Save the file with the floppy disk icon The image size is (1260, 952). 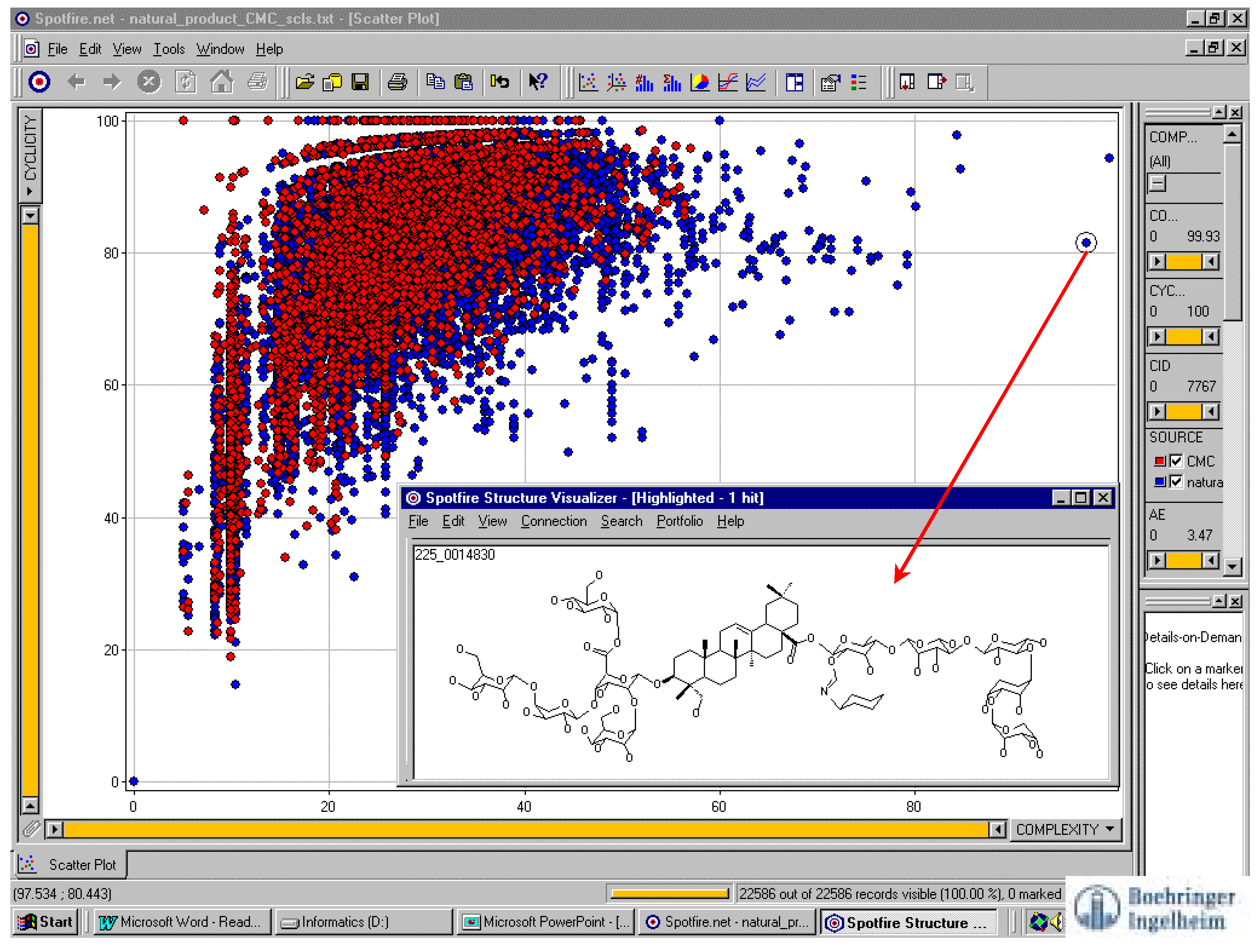point(360,83)
